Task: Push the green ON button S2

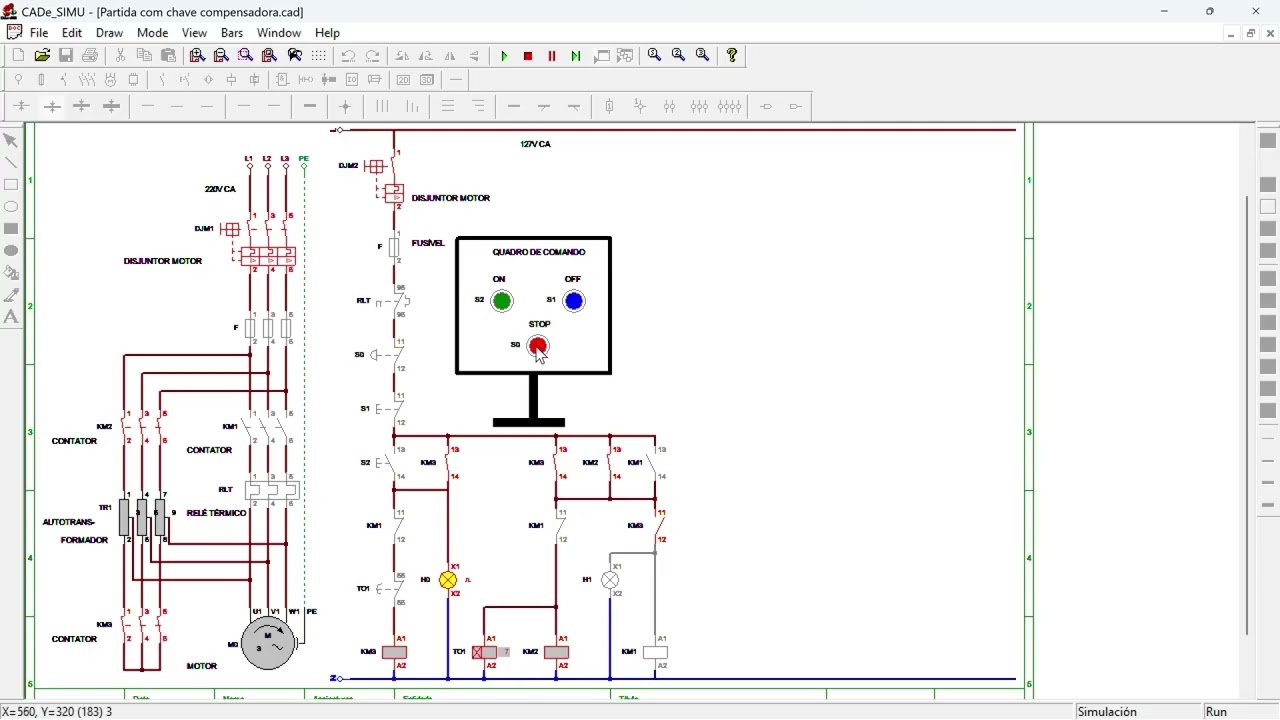Action: 503,301
